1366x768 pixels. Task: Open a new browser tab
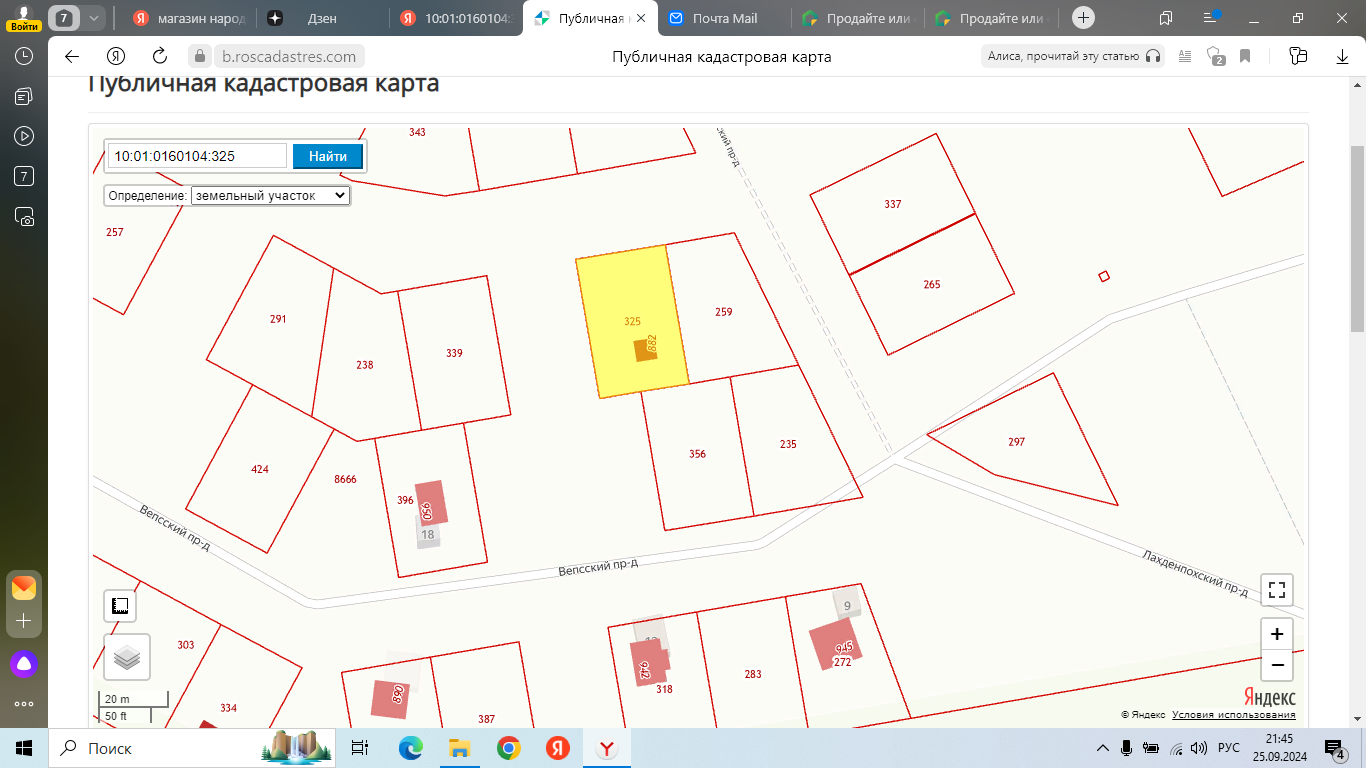click(x=1083, y=18)
